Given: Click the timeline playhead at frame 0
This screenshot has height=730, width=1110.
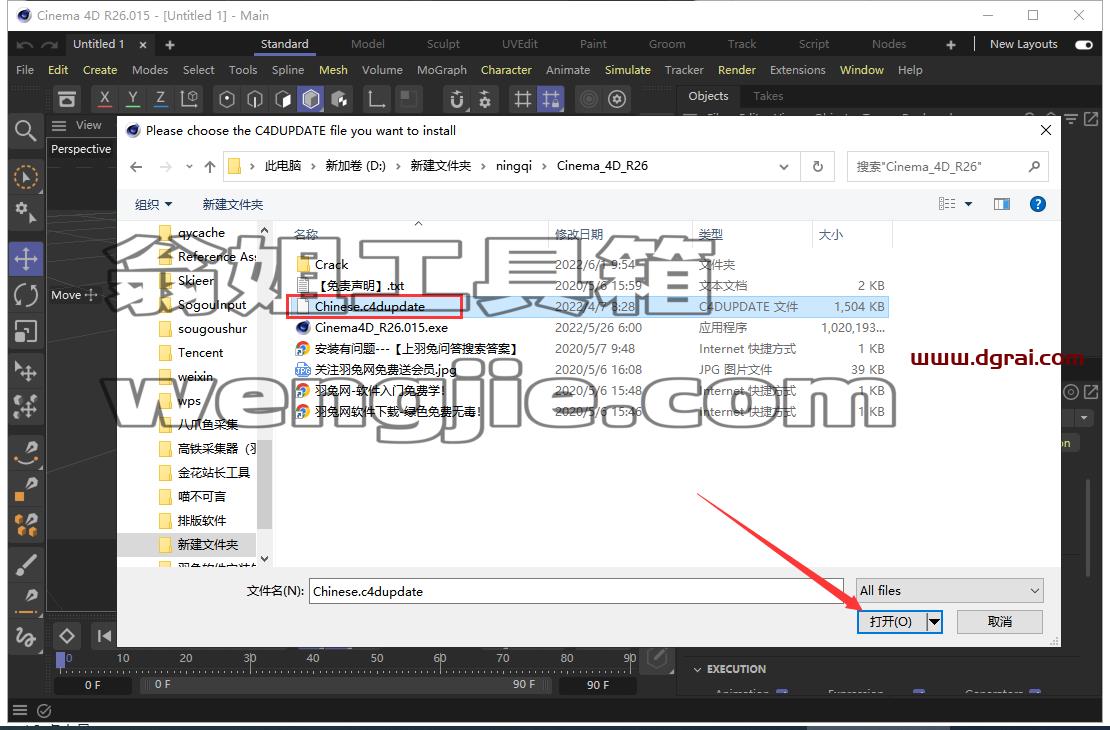Looking at the screenshot, I should coord(61,659).
